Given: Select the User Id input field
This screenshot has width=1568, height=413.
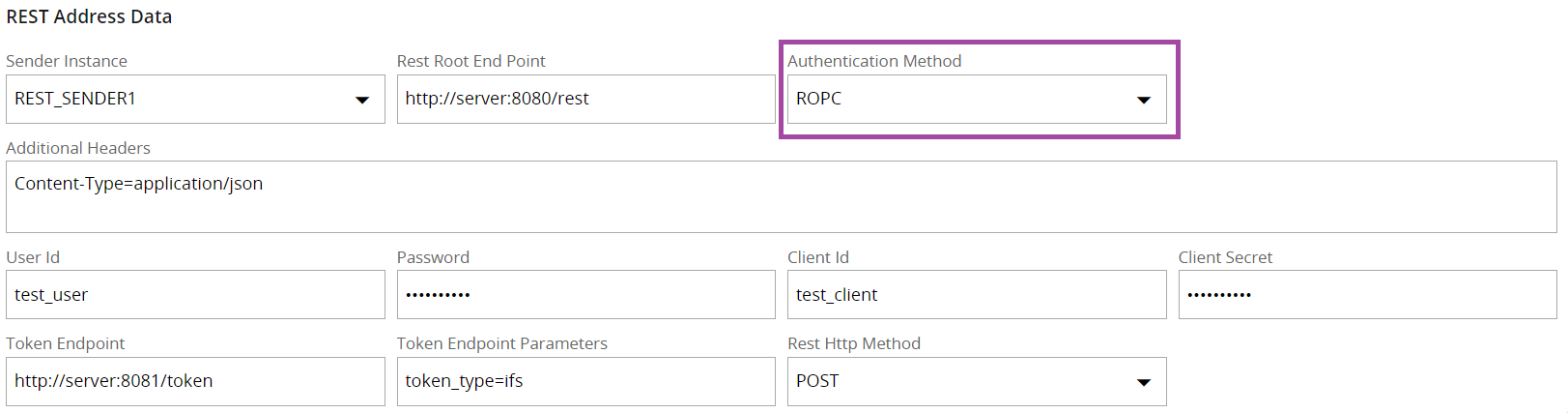Looking at the screenshot, I should [x=195, y=295].
